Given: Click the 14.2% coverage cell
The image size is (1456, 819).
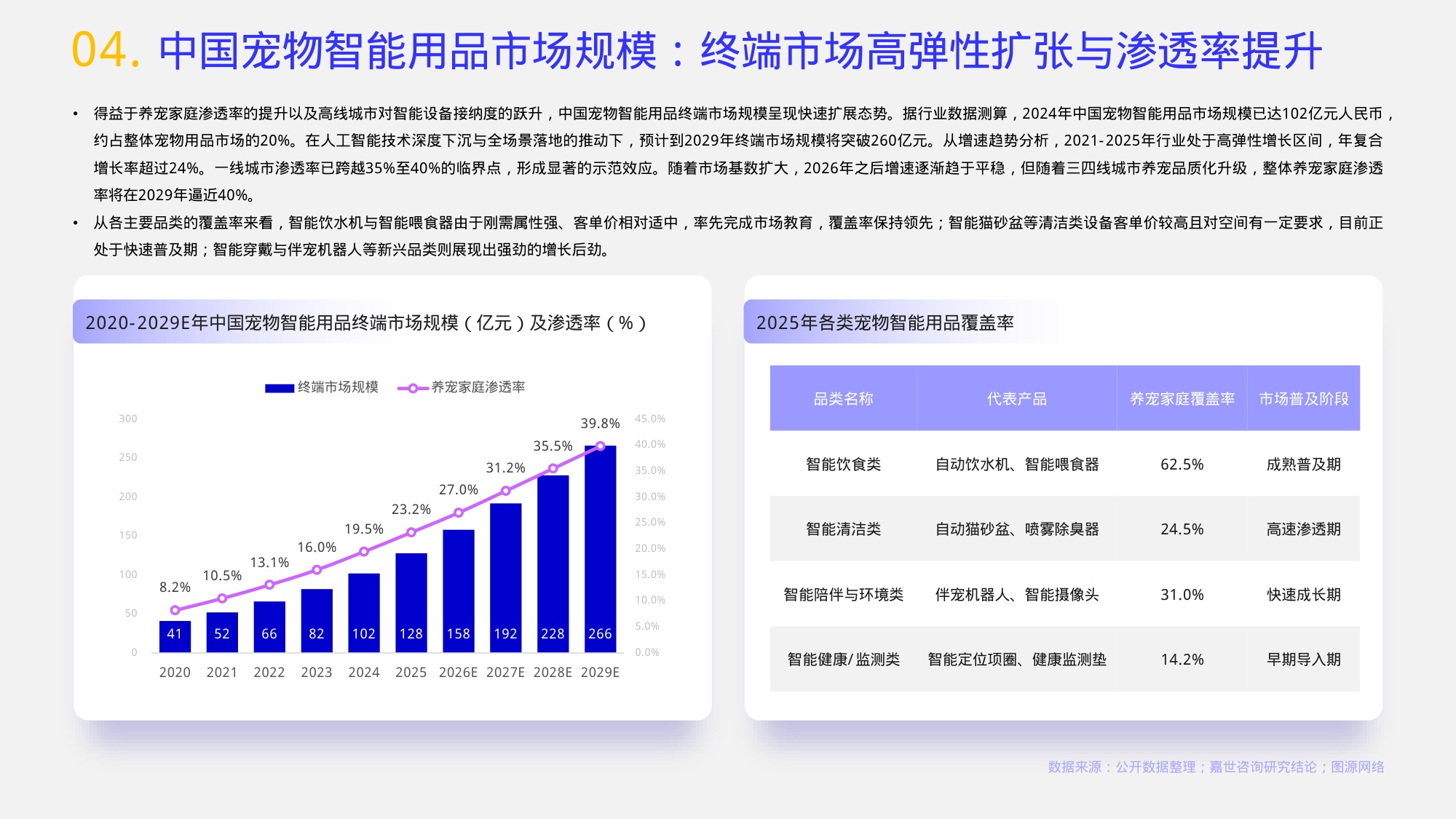Looking at the screenshot, I should pos(1182,660).
